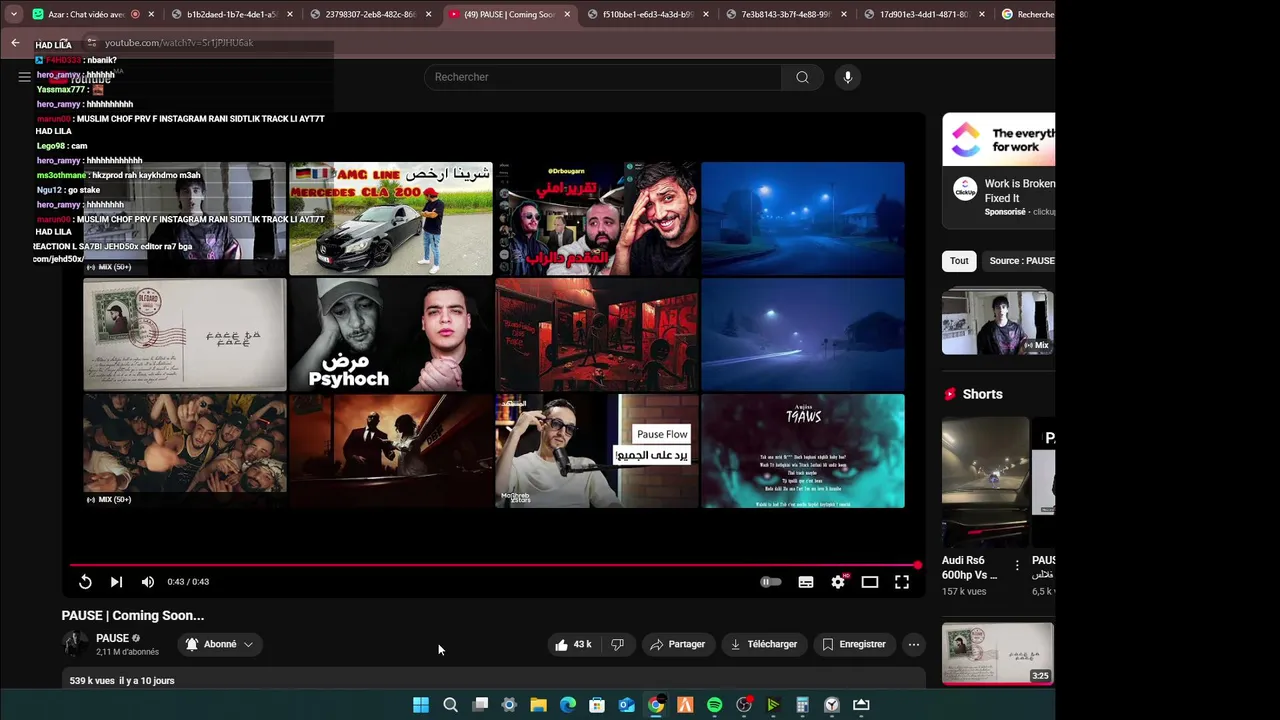Switch to theater mode
This screenshot has height=720, width=1280.
870,582
